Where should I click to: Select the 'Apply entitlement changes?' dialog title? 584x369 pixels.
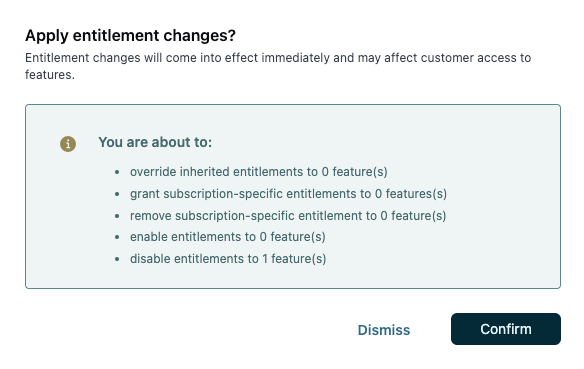(130, 35)
